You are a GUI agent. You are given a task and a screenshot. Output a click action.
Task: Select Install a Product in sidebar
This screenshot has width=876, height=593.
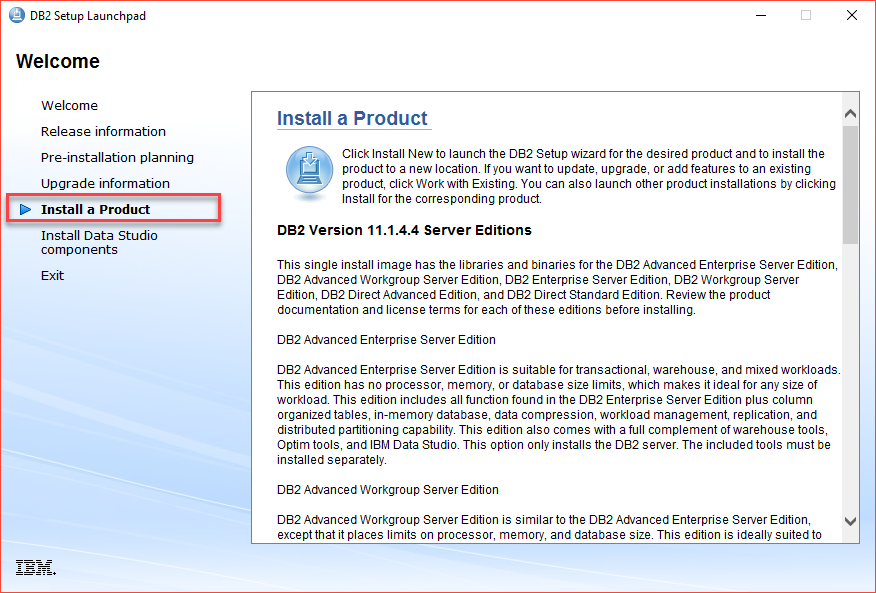click(x=96, y=210)
